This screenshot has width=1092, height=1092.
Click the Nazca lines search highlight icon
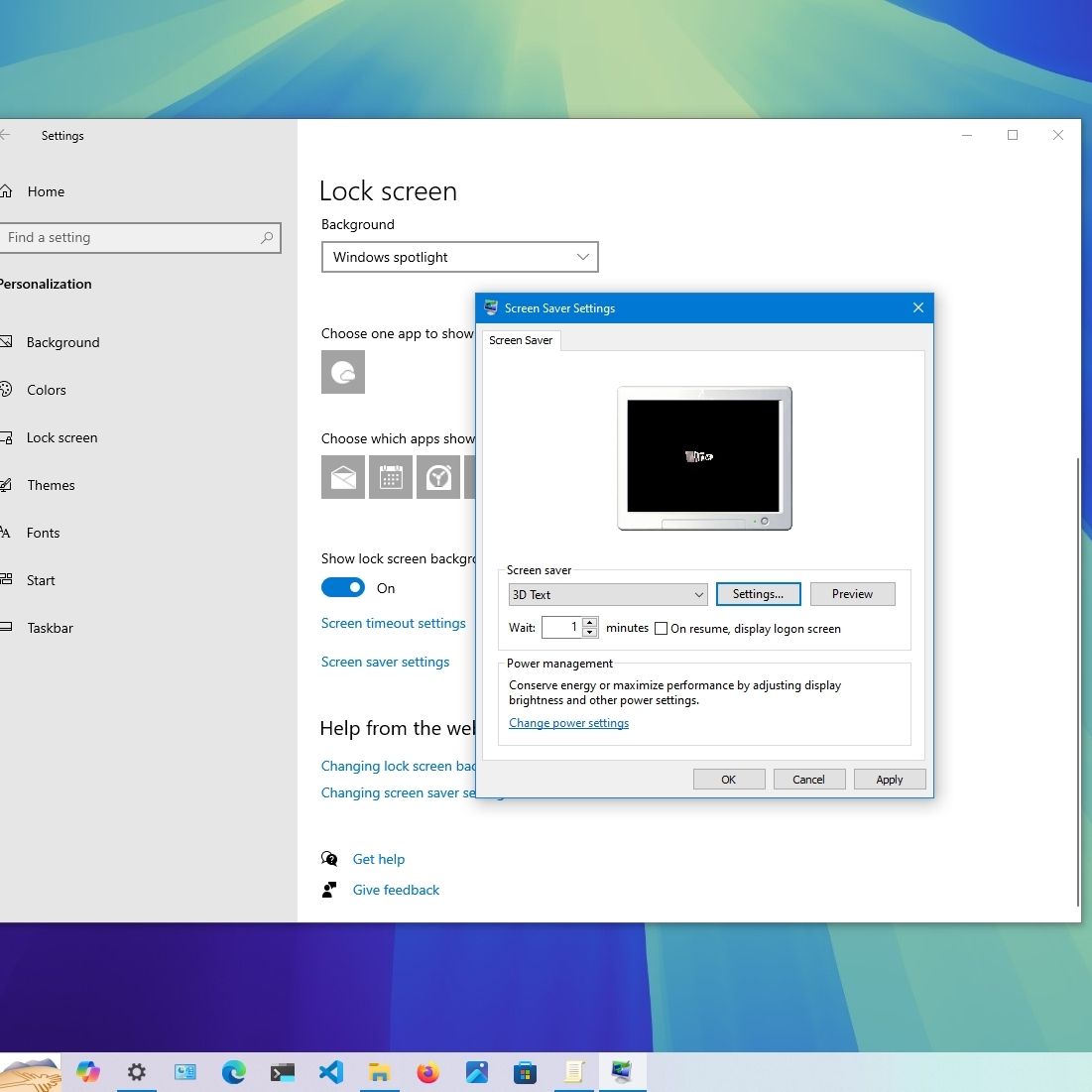[x=30, y=1073]
